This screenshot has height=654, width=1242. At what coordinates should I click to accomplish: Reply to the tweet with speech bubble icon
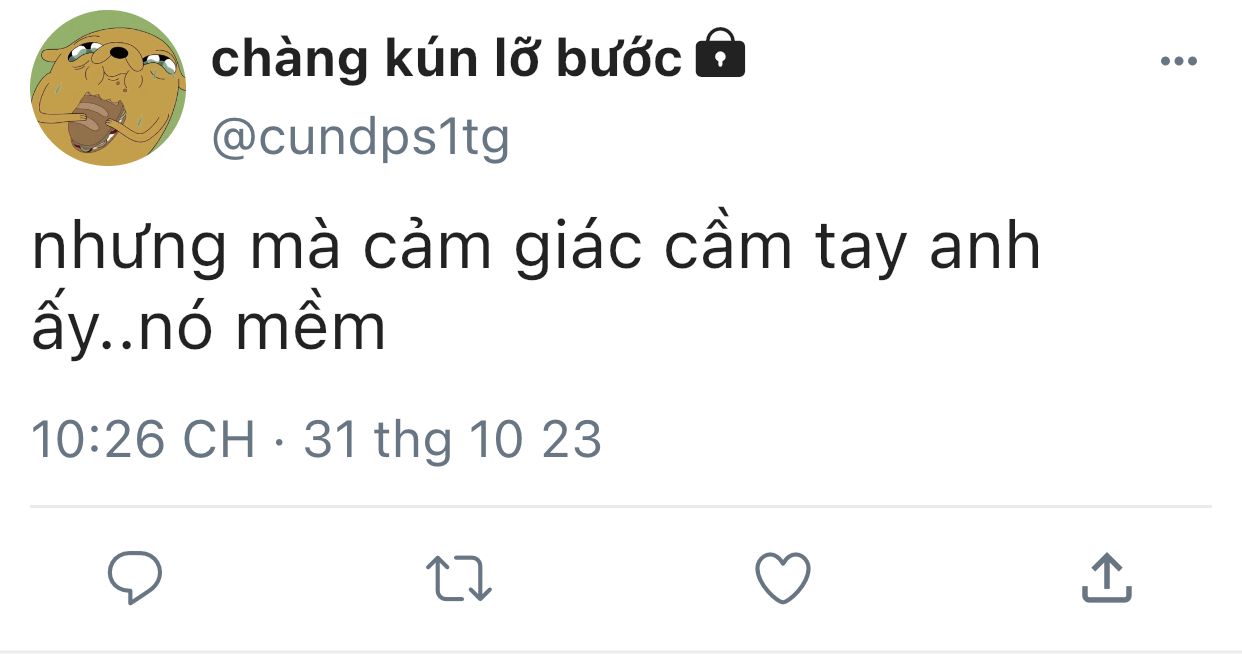tap(135, 579)
